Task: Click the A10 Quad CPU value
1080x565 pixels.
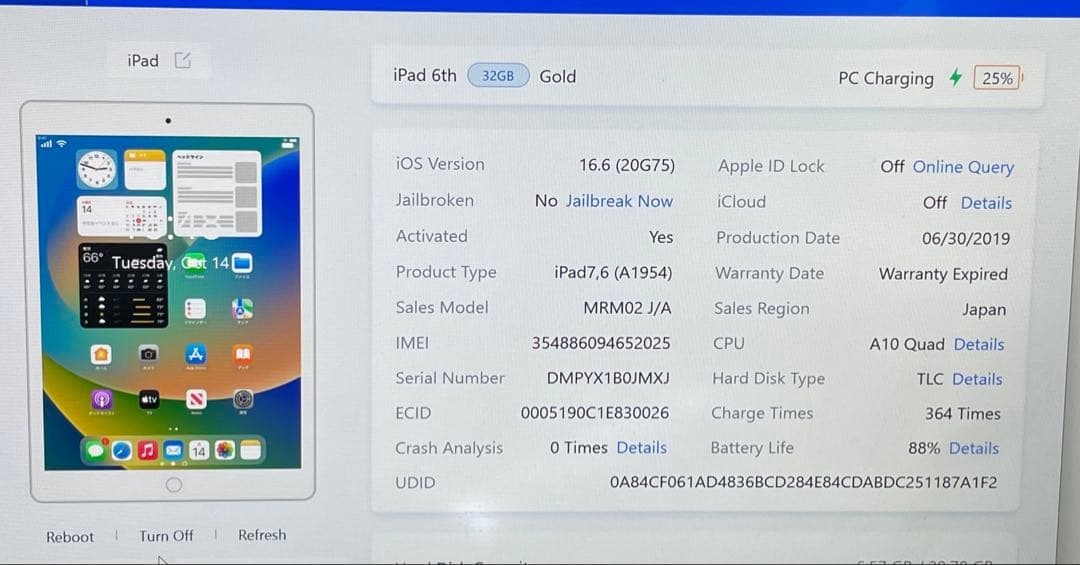Action: coord(906,345)
